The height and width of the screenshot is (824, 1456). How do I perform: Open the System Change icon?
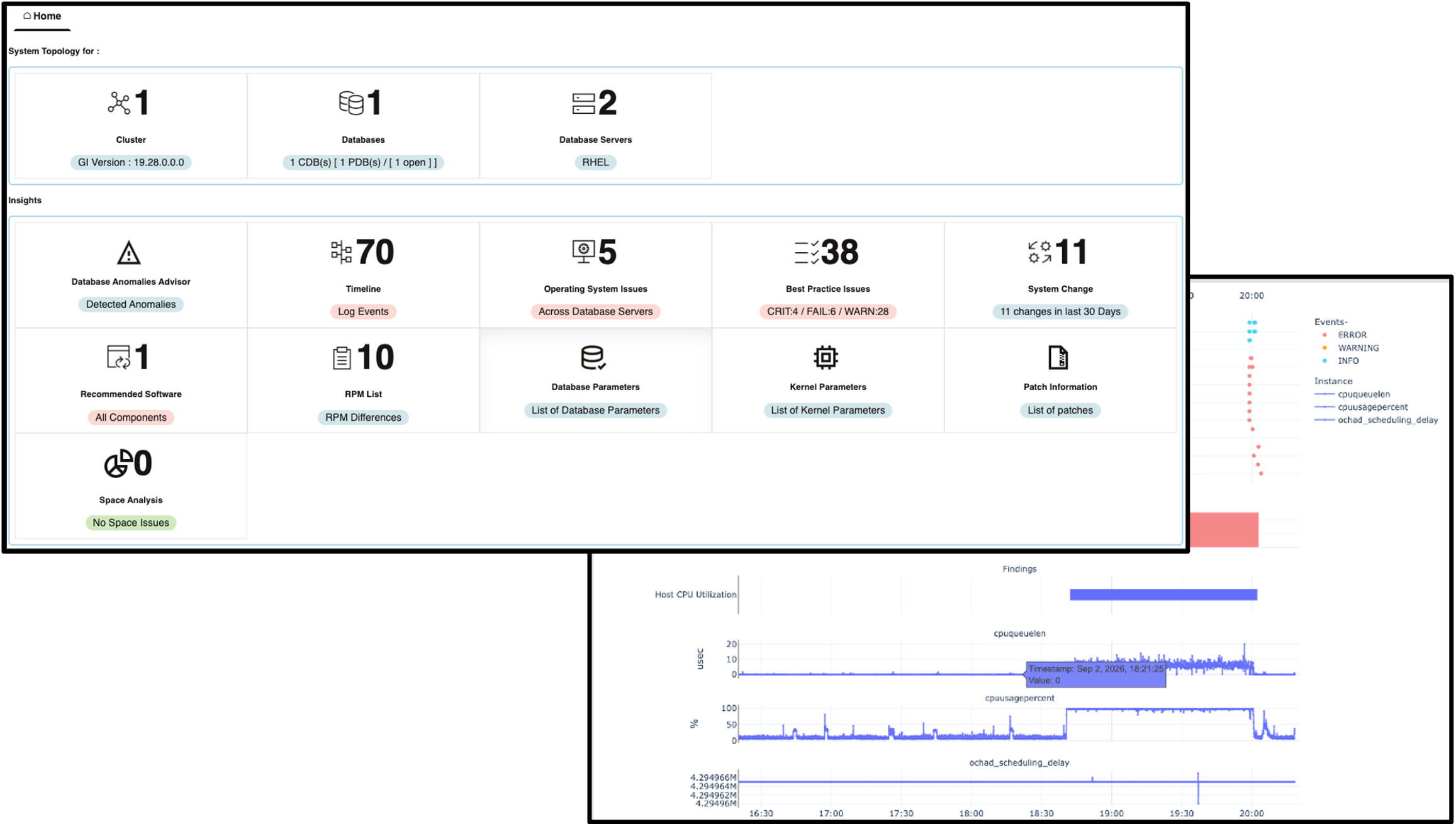1039,252
